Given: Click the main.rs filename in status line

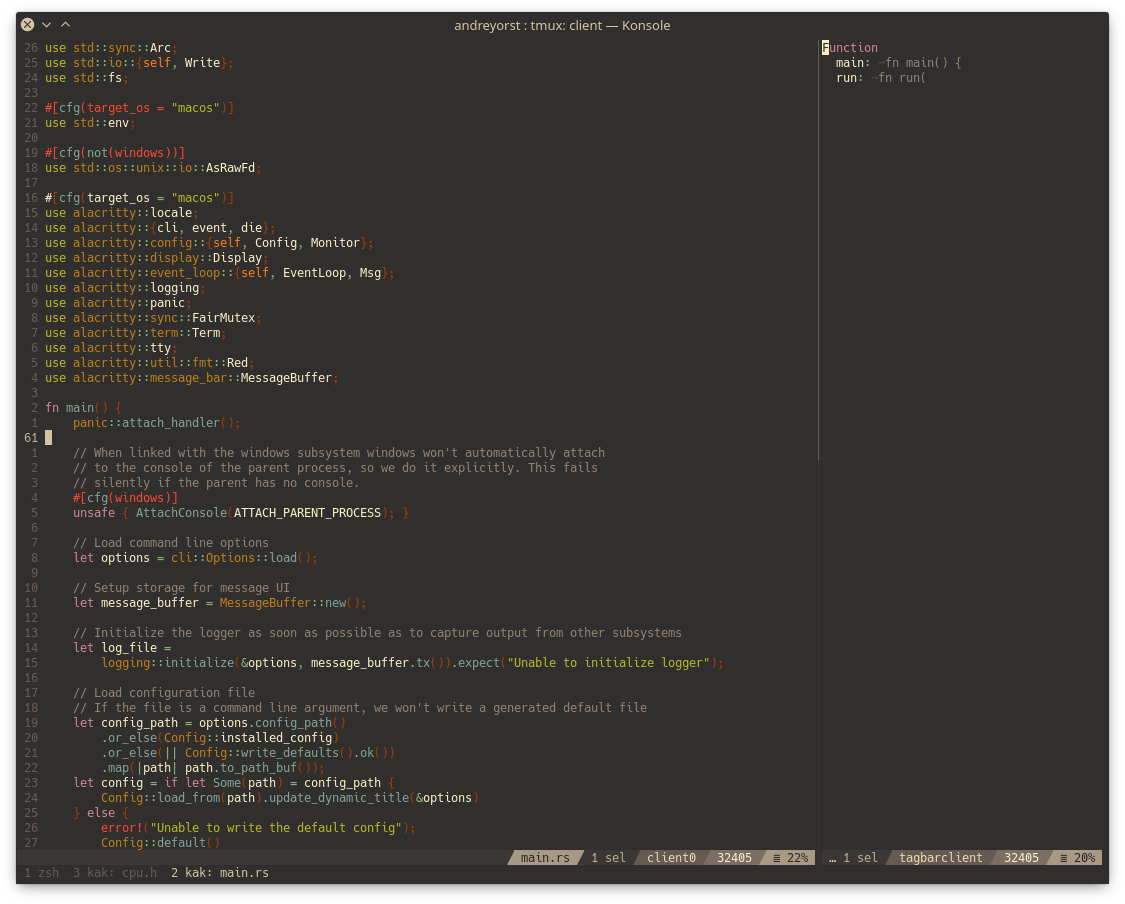Looking at the screenshot, I should click(x=545, y=857).
